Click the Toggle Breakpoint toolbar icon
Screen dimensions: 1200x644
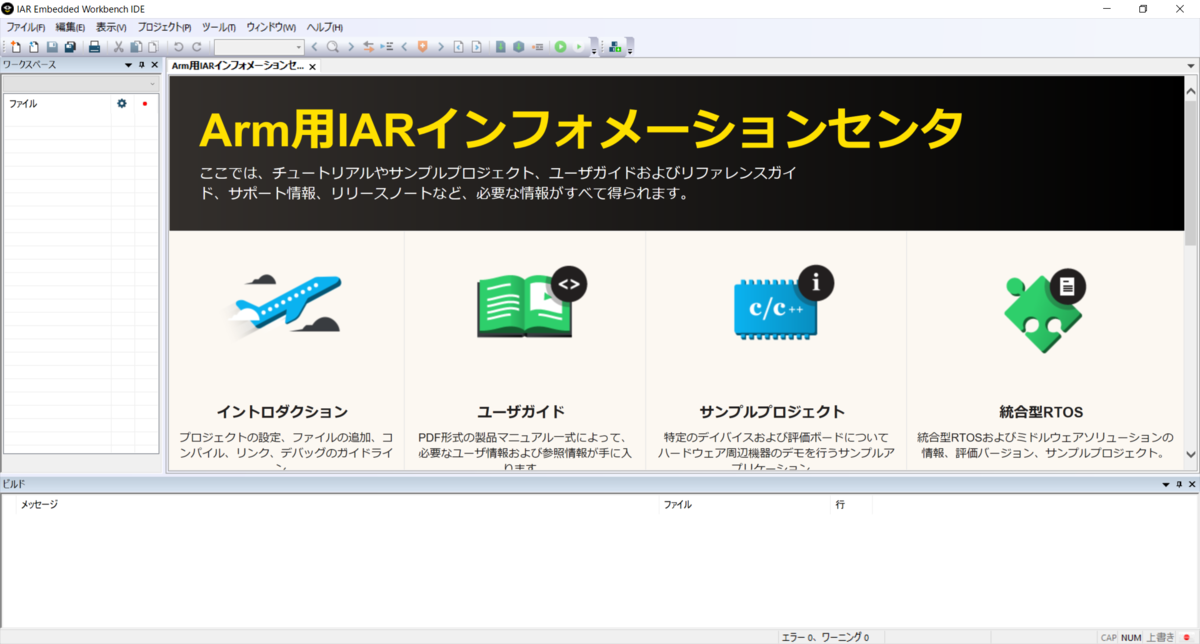[537, 47]
